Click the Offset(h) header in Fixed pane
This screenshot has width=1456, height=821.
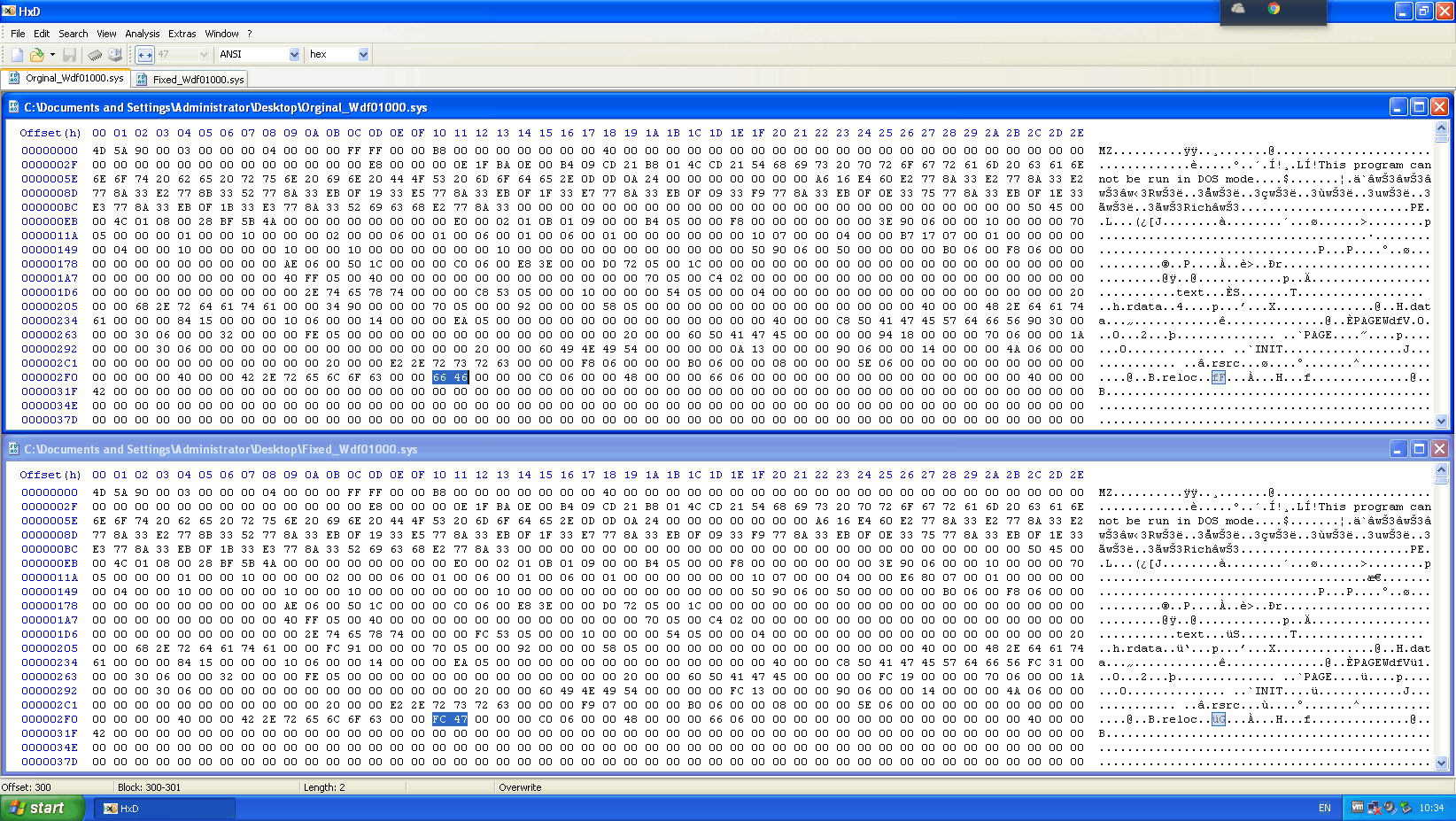50,475
